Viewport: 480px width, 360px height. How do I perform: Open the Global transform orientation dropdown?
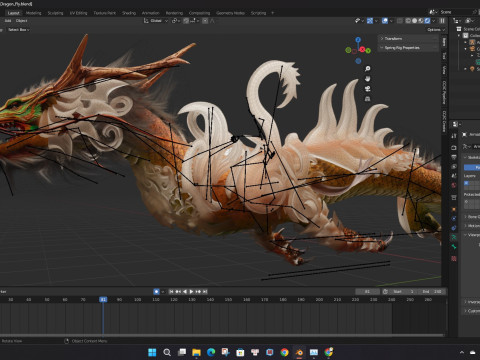(156, 21)
